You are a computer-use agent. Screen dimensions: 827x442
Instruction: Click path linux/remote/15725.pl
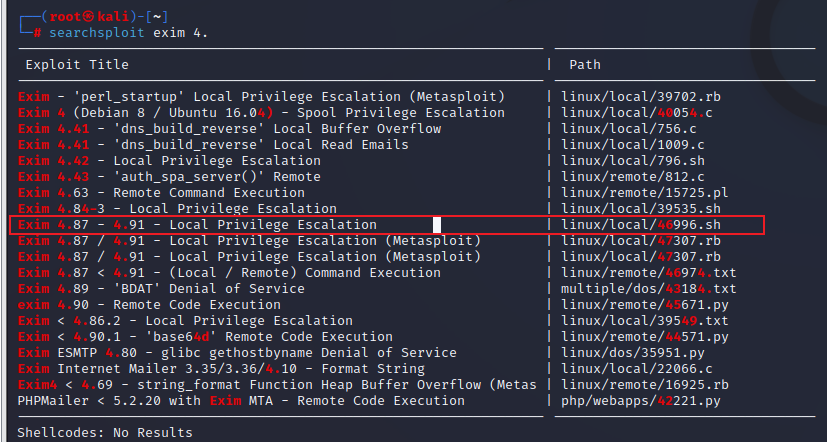tap(645, 193)
